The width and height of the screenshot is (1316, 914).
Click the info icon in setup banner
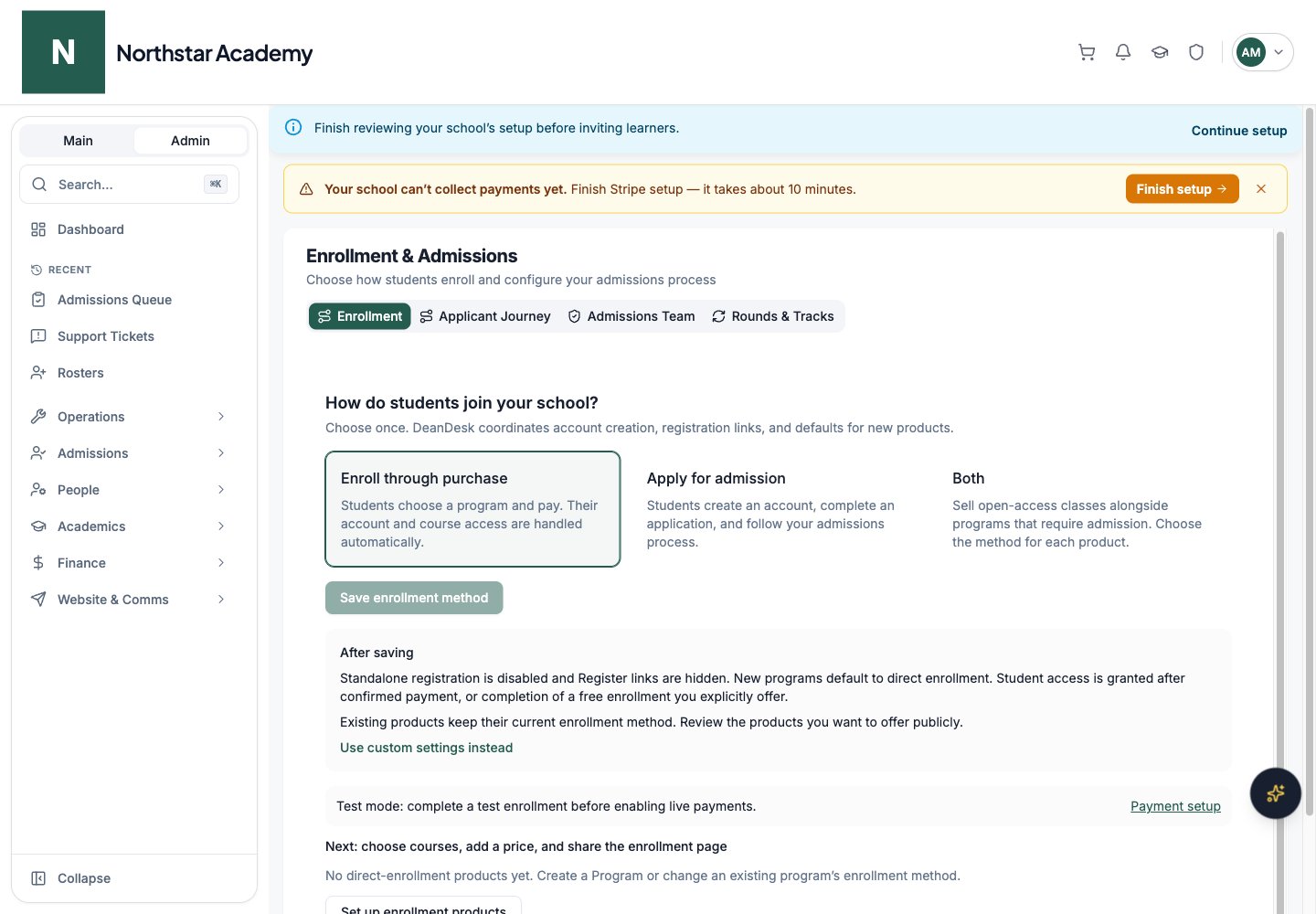coord(293,128)
